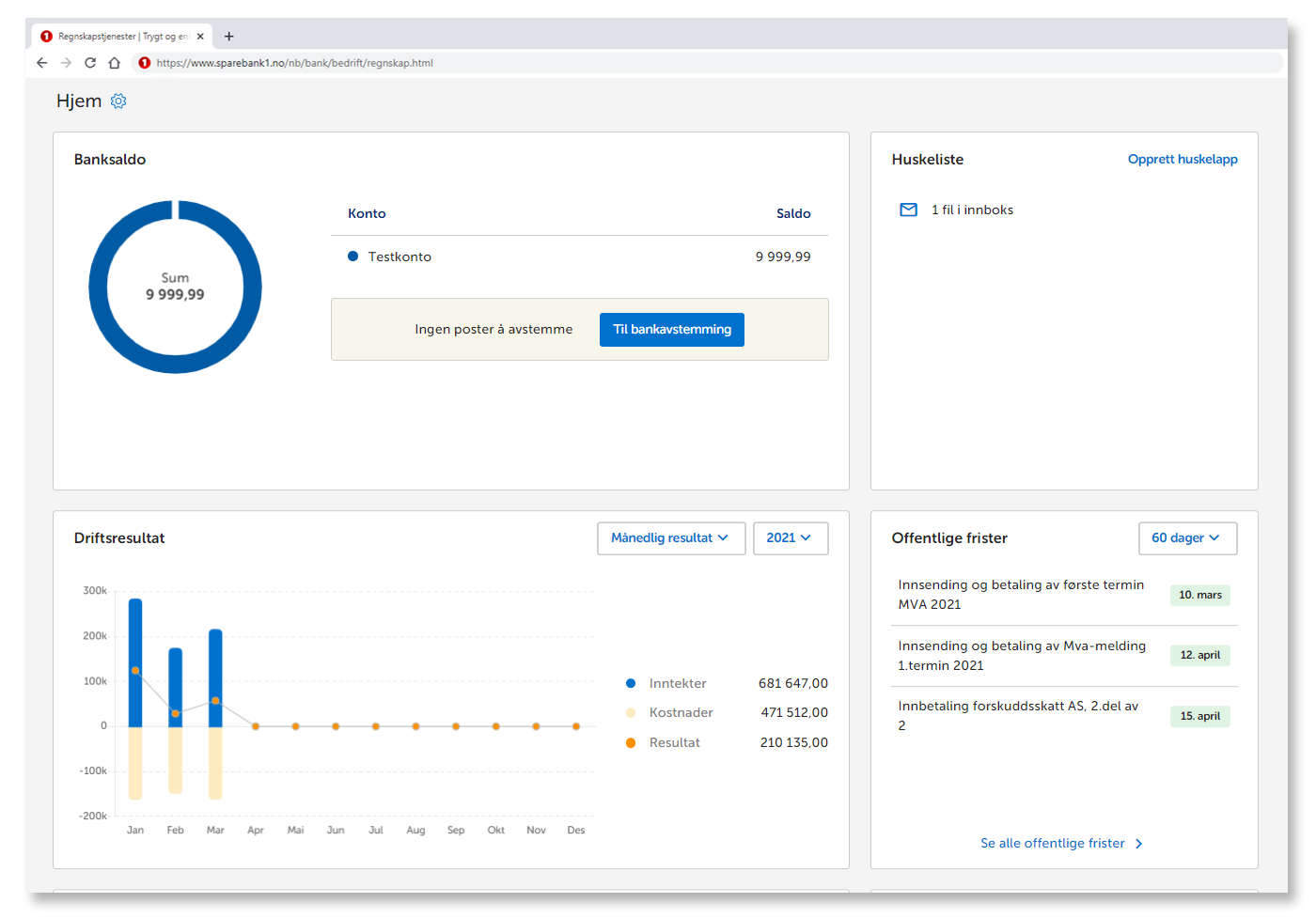This screenshot has height=918, width=1316.
Task: Click the browser forward arrow
Action: (66, 63)
